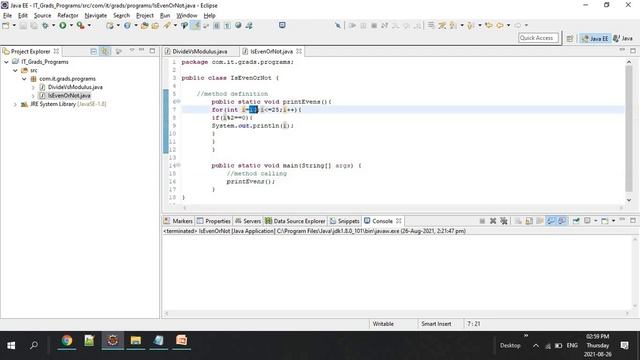Open the Open Console dropdown arrow
Viewport: 640px width, 360px height.
[x=613, y=221]
